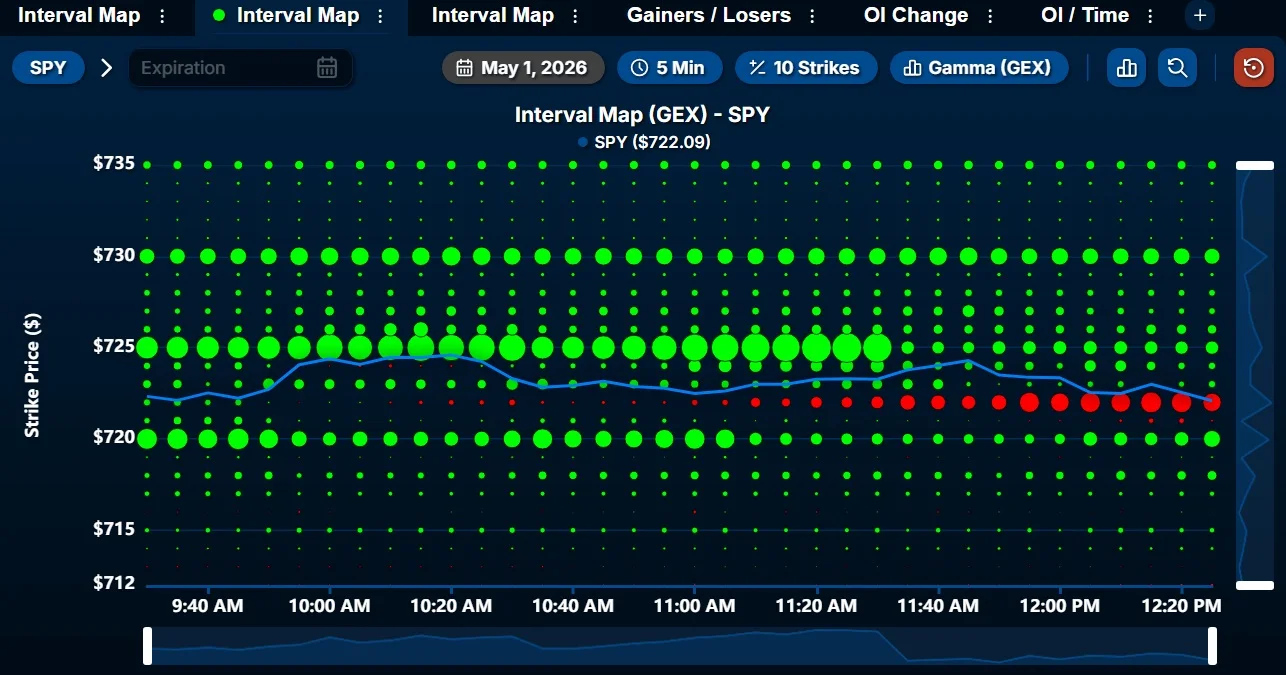Image resolution: width=1286 pixels, height=675 pixels.
Task: Open options menu of third Interval Map tab
Action: (x=574, y=16)
